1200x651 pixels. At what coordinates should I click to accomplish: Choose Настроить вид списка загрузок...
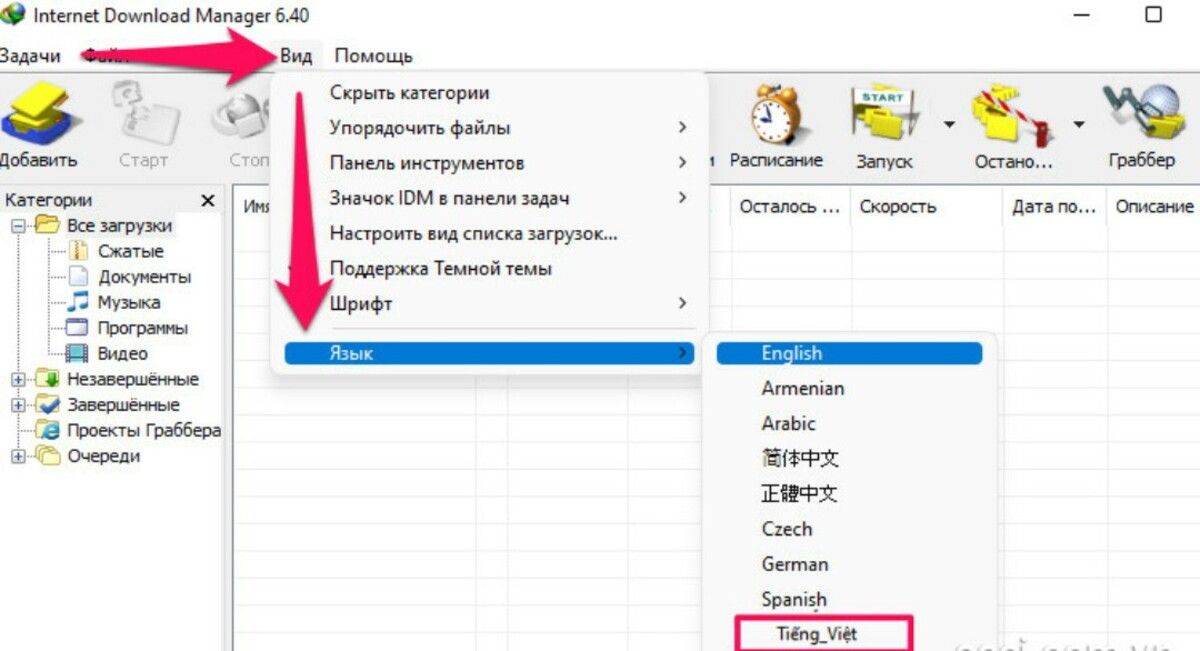tap(489, 233)
